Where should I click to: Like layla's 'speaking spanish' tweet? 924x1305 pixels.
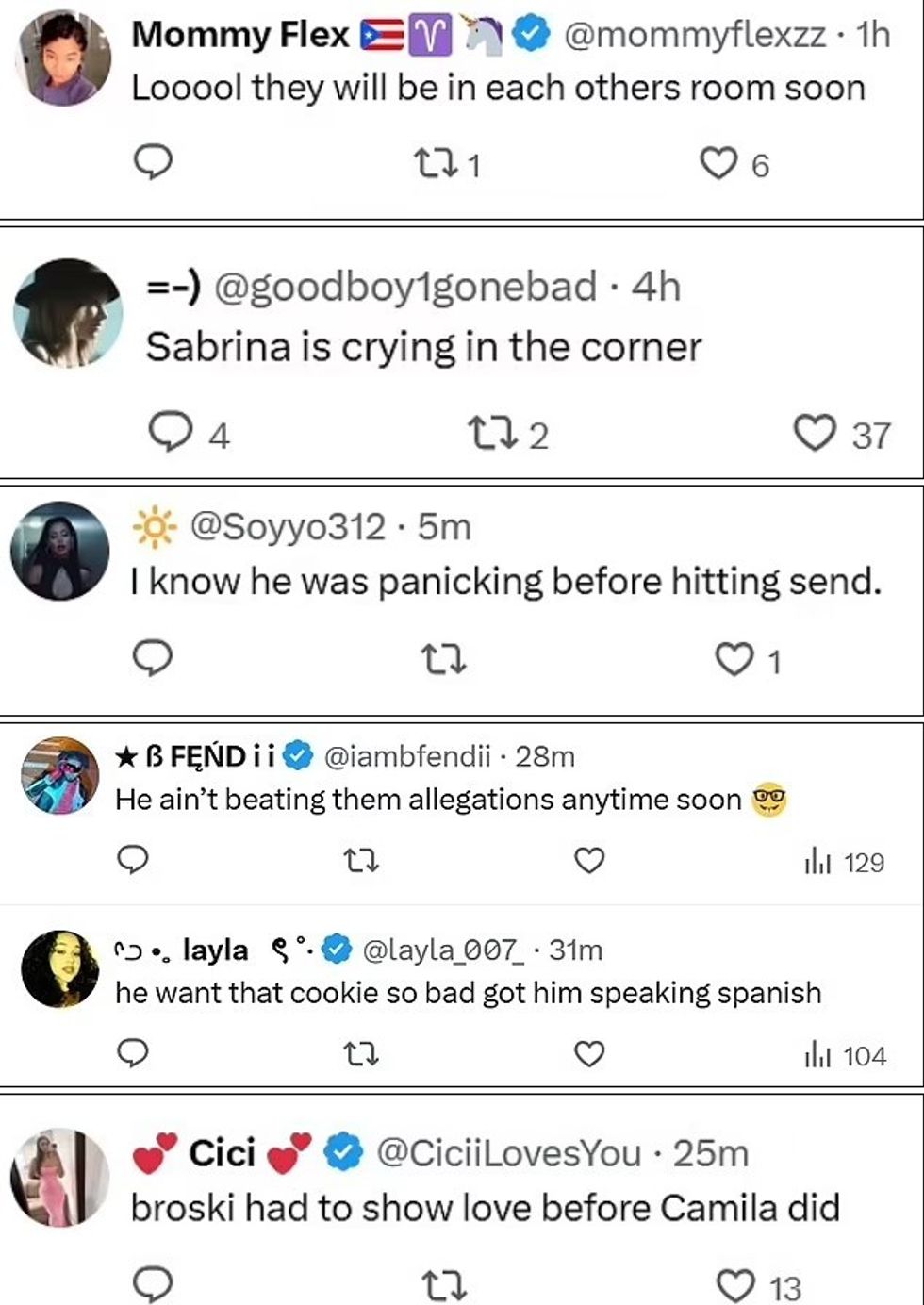click(589, 1053)
